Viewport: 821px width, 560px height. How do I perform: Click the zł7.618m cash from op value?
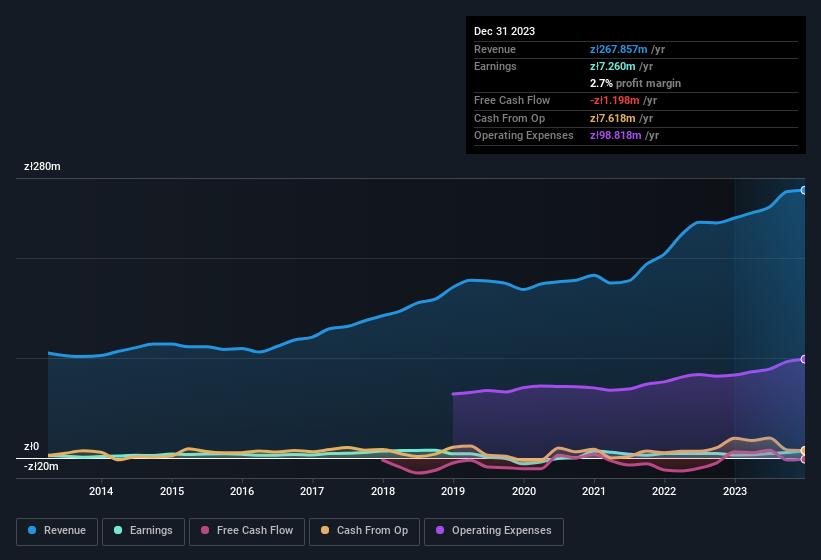pos(613,118)
